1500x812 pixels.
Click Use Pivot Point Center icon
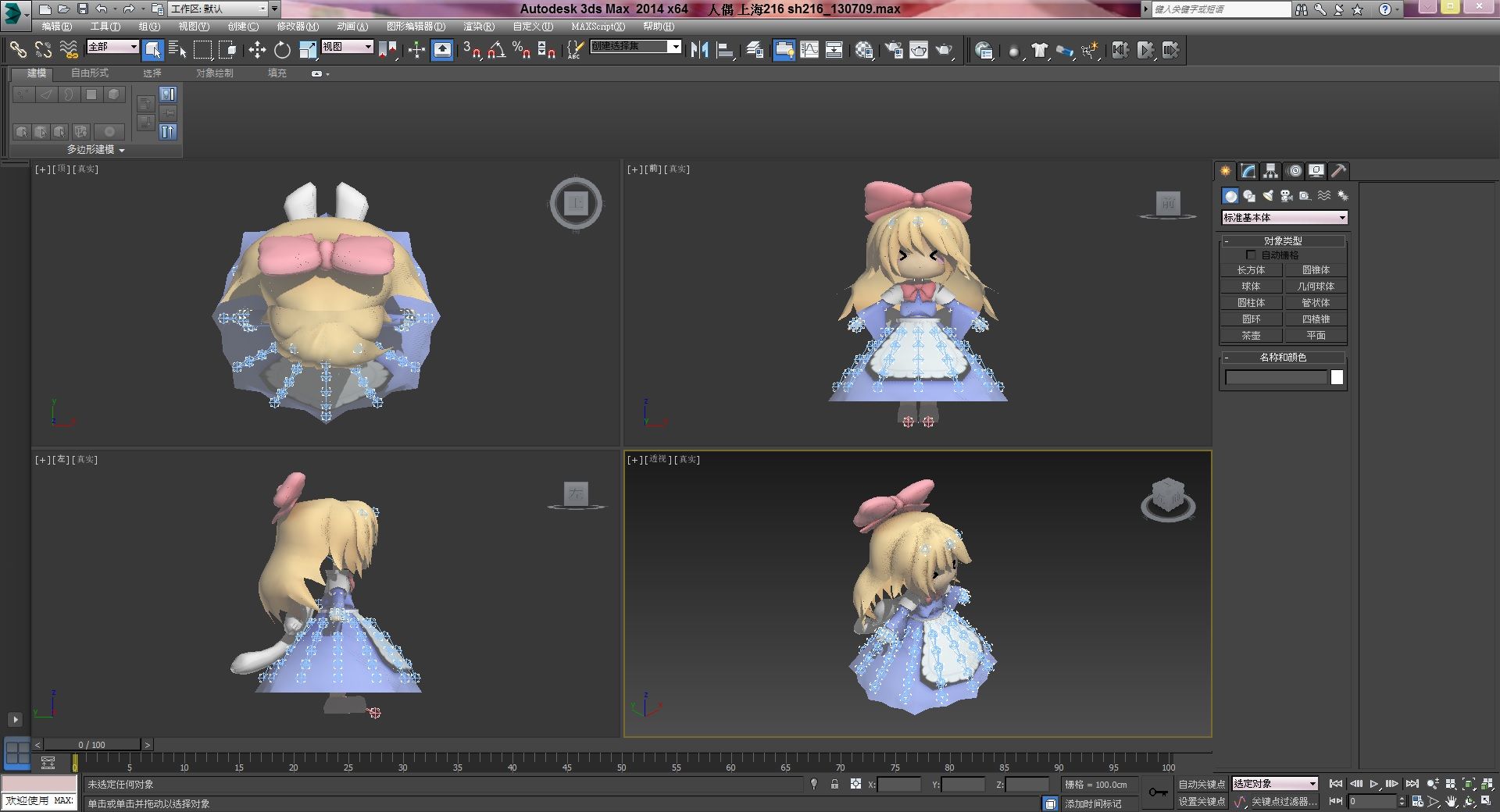click(x=388, y=50)
